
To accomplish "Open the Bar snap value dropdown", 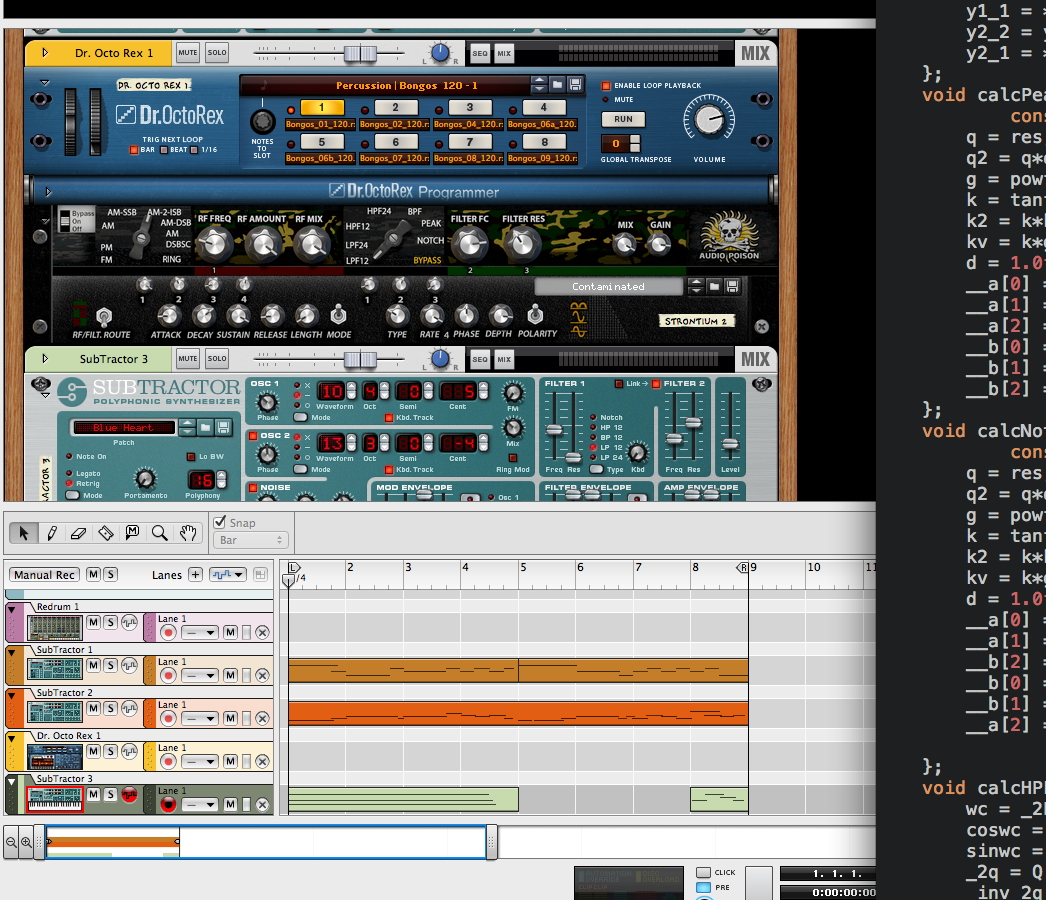I will 250,540.
